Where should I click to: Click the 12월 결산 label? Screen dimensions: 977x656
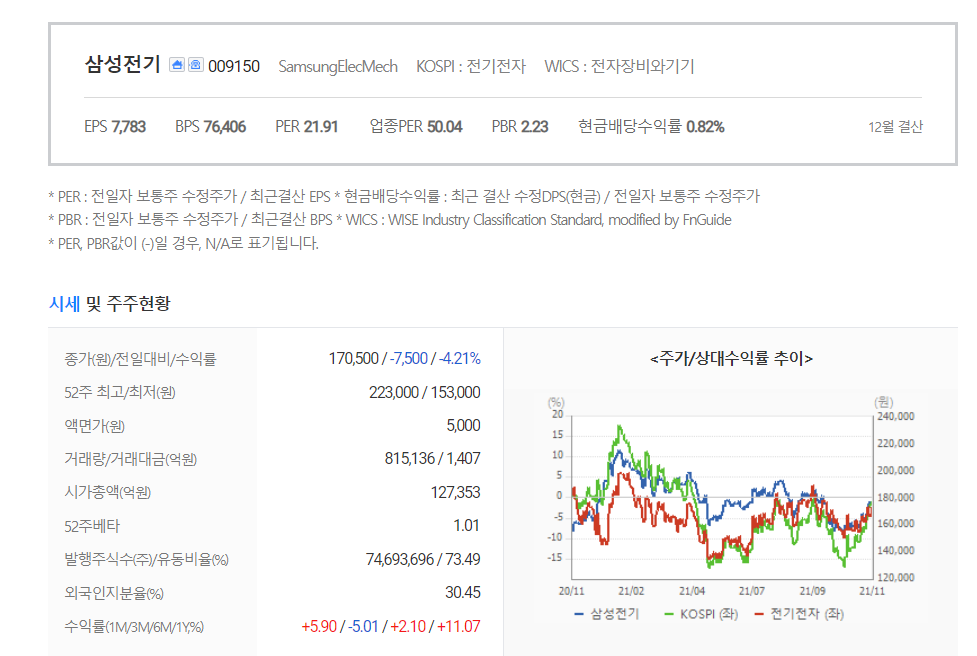pos(895,127)
